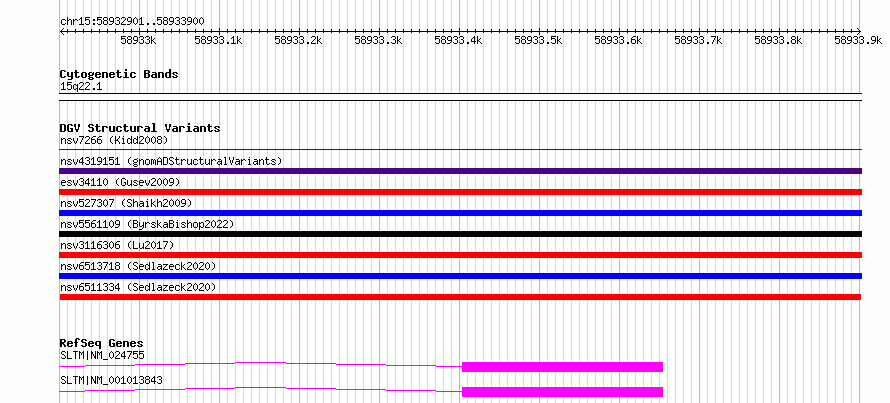
Task: Click the SLTM NM_001013843 magenta exon block
Action: click(x=562, y=392)
